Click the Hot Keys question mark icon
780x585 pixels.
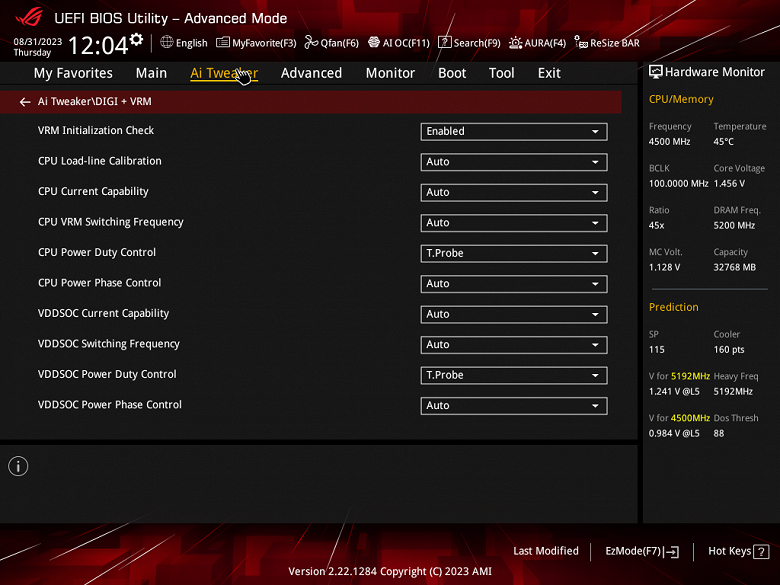[761, 552]
